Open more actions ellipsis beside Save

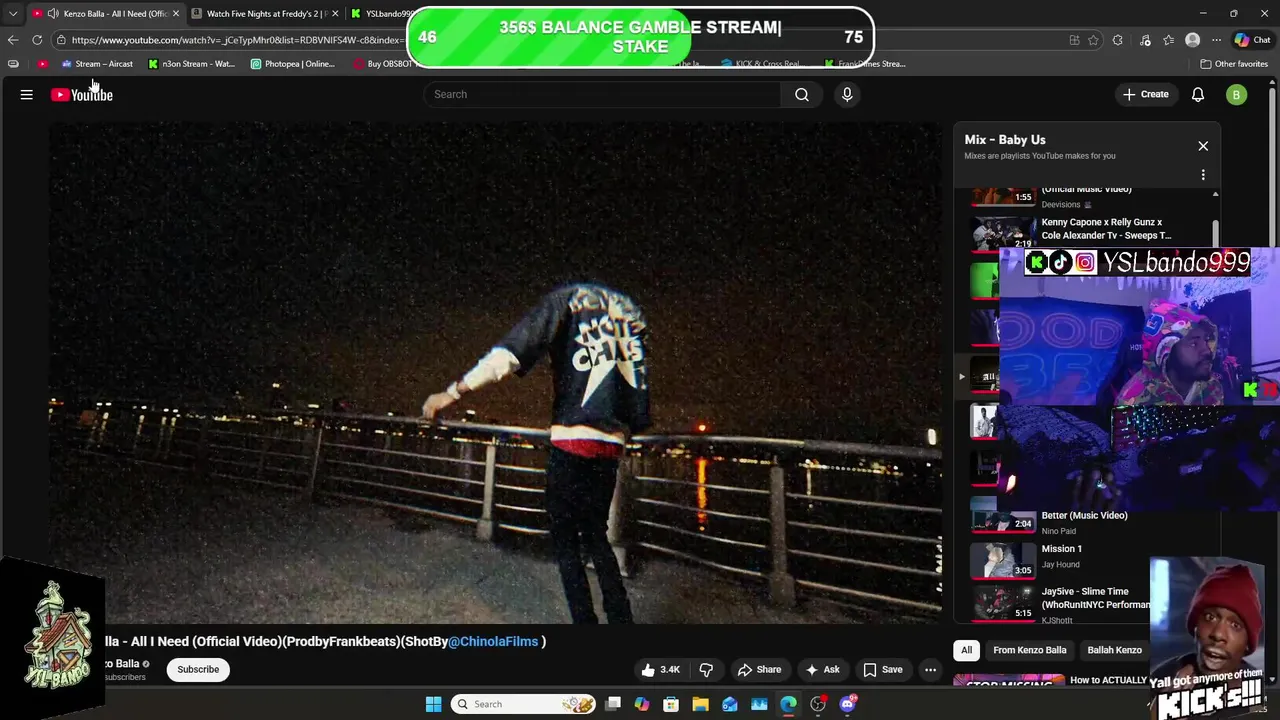click(x=930, y=670)
